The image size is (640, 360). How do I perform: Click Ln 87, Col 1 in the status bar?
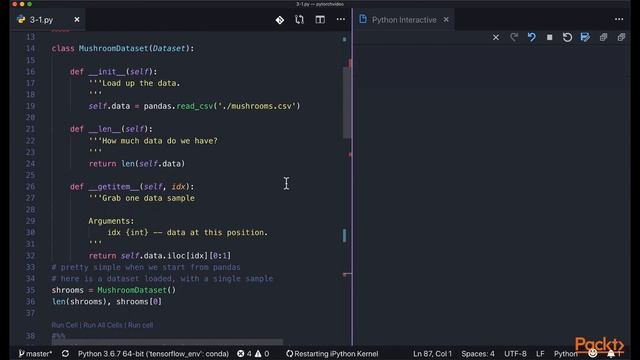432,353
